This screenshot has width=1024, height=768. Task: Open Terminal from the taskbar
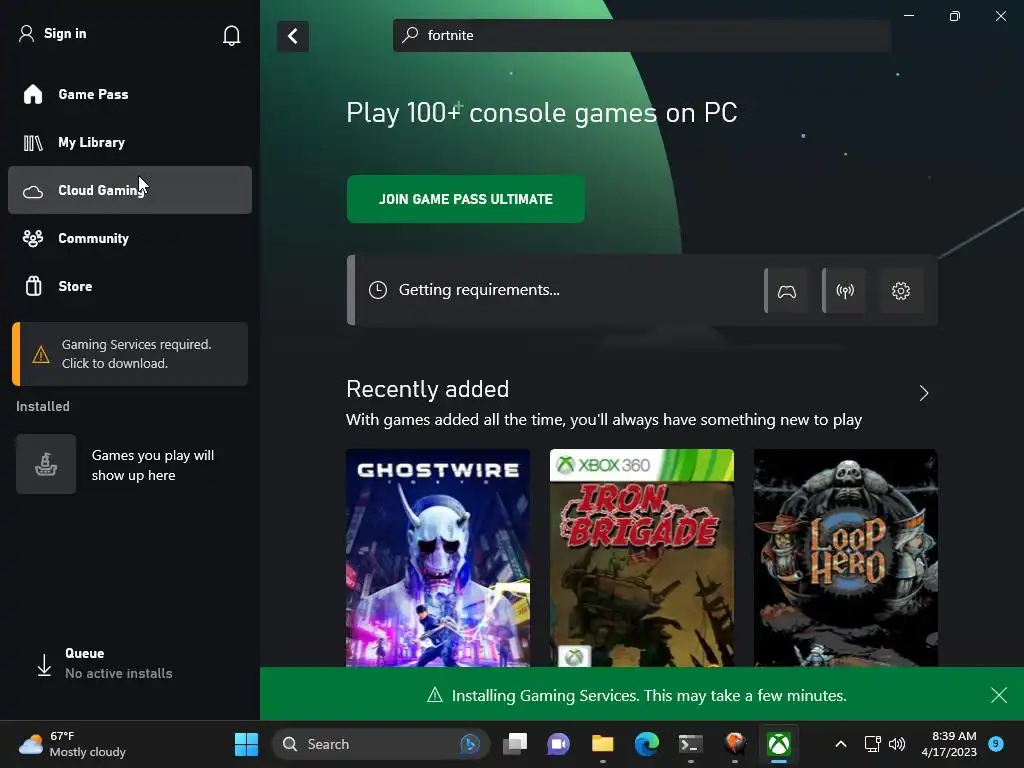[690, 744]
